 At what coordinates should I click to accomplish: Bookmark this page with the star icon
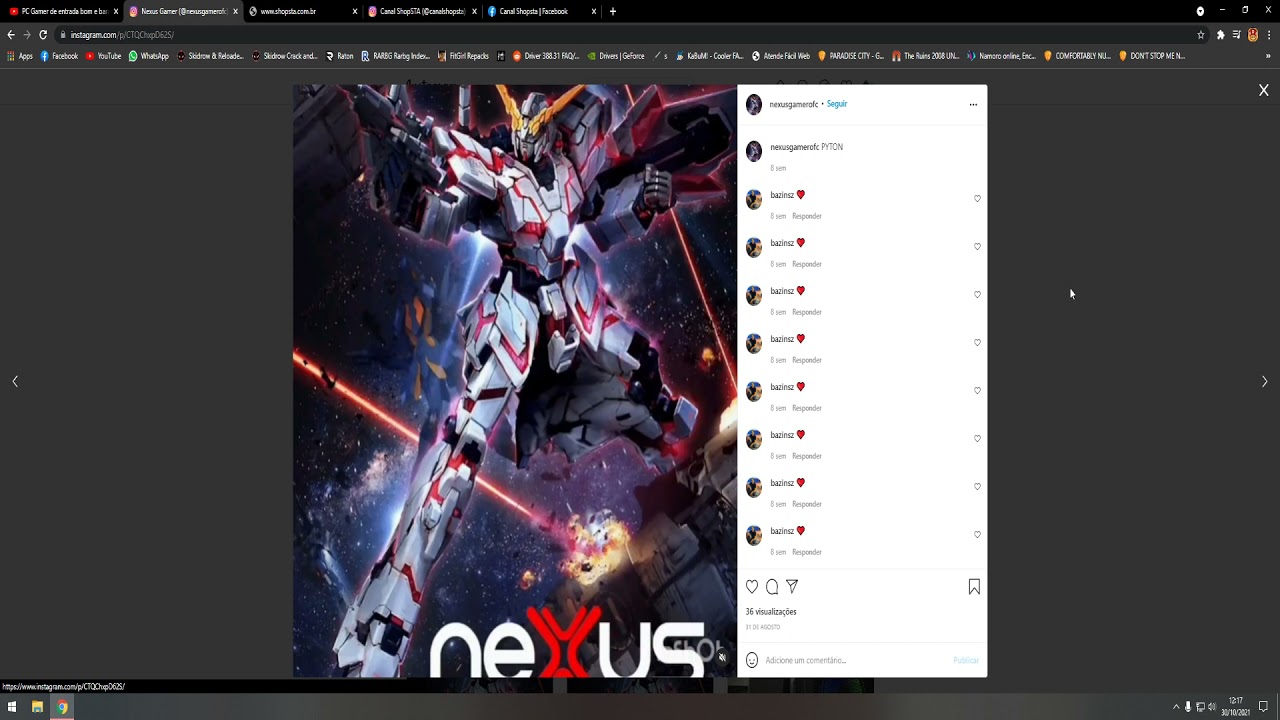[x=1201, y=35]
